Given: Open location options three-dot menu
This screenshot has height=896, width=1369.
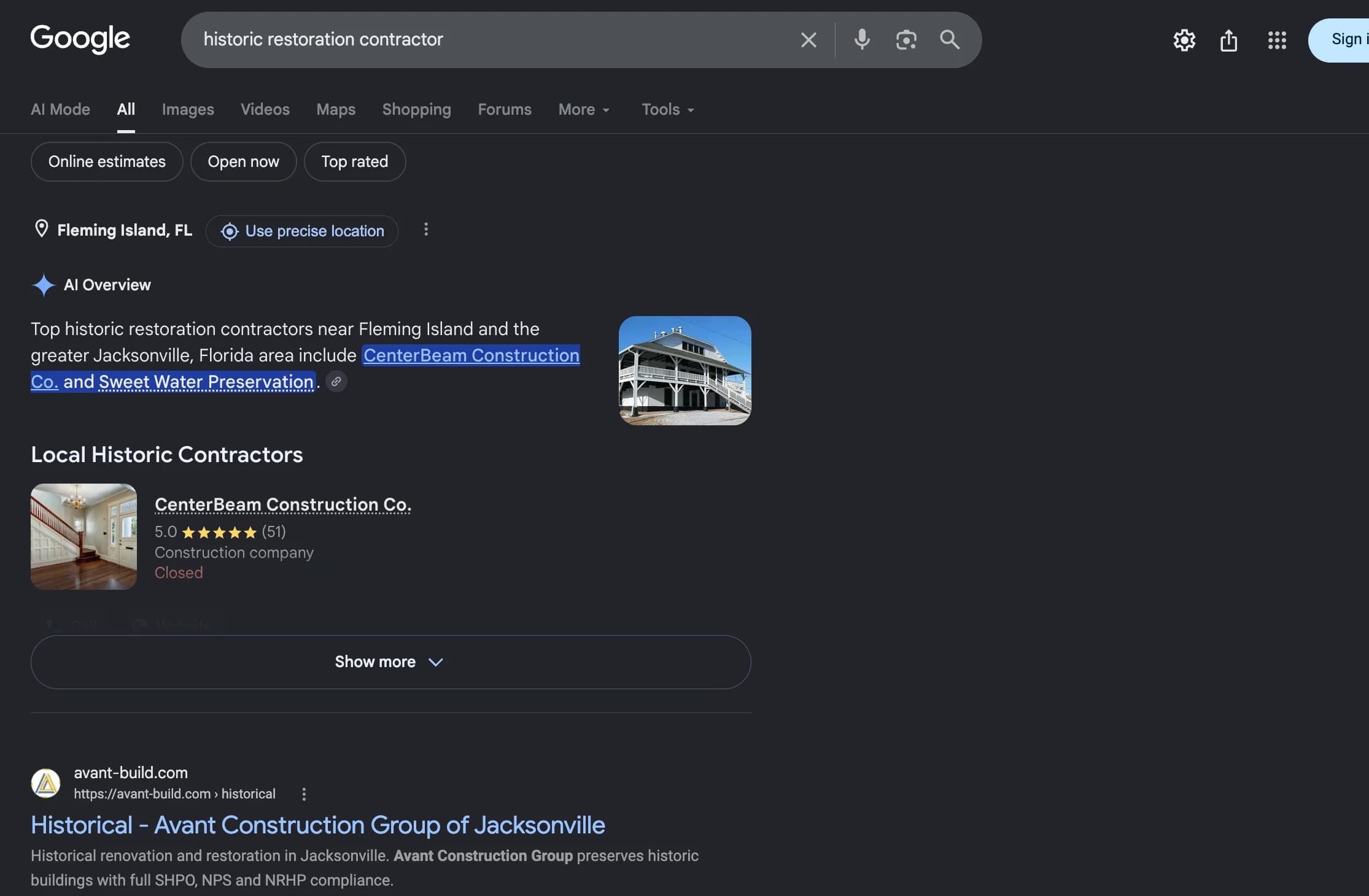Looking at the screenshot, I should point(426,230).
